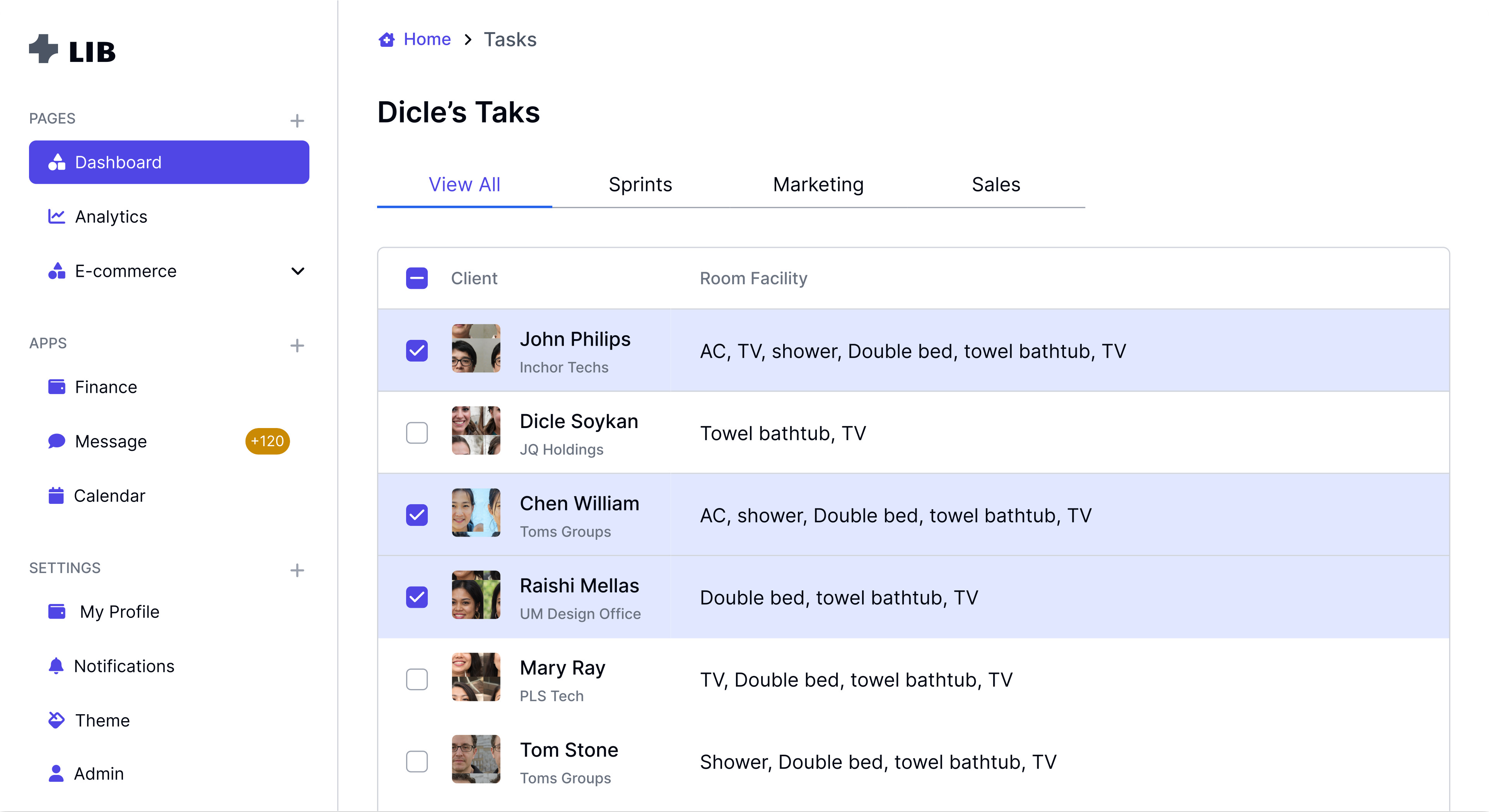Screen dimensions: 1489x812
Task: Uncheck John Philips row checkbox
Action: 417,350
